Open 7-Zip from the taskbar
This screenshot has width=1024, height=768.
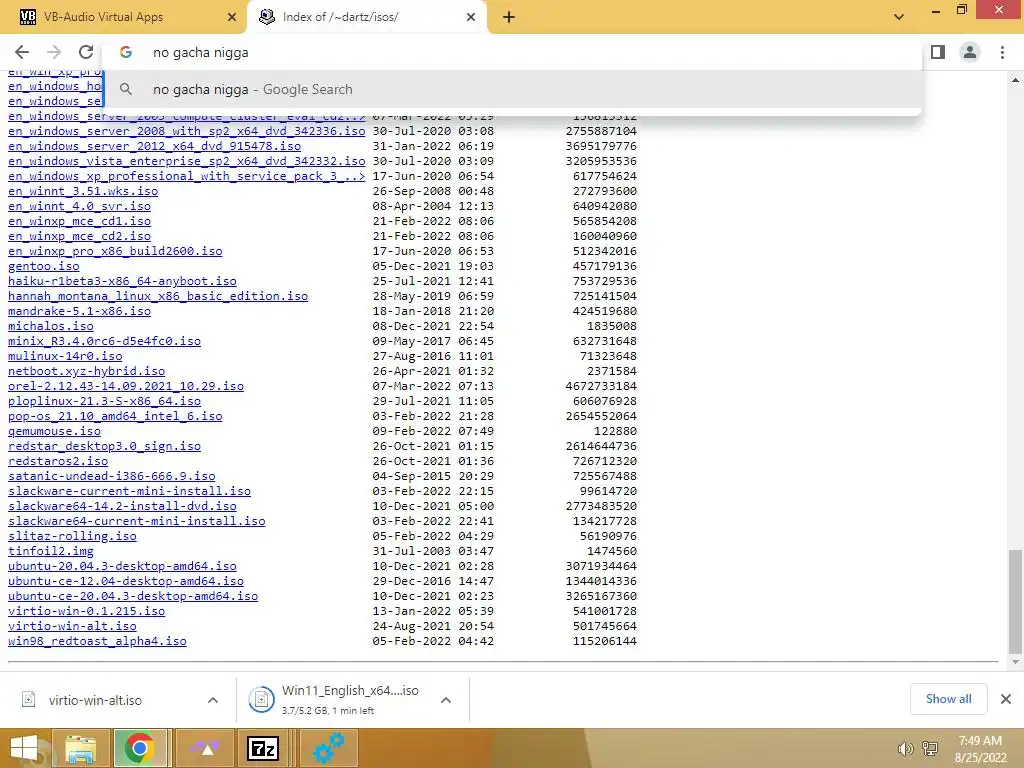pos(263,748)
